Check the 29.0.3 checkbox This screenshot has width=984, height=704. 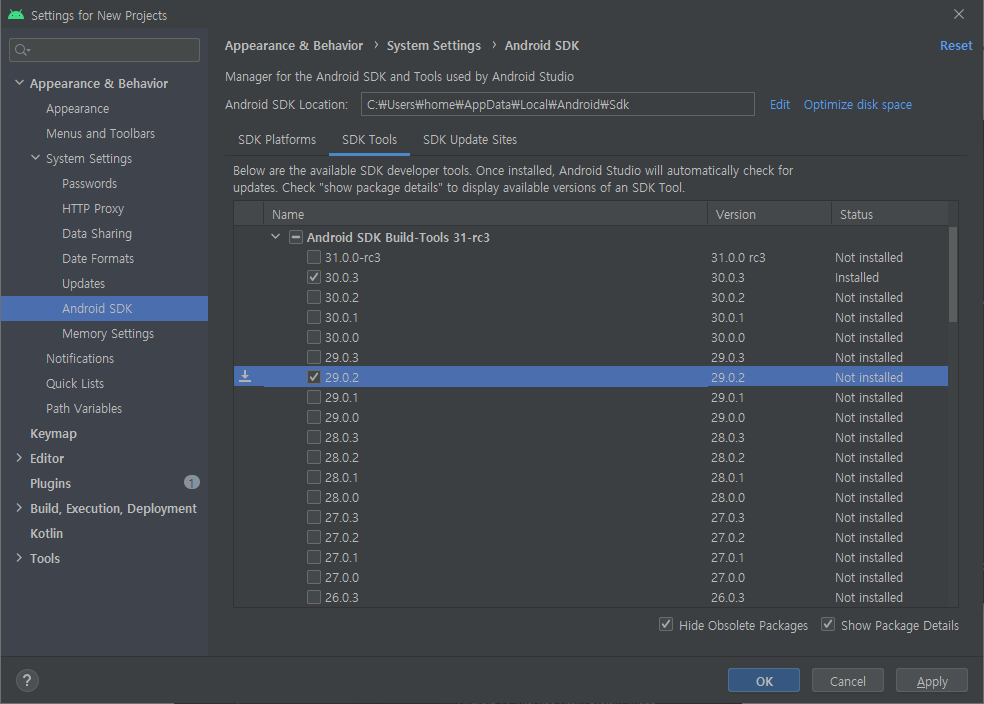coord(314,357)
